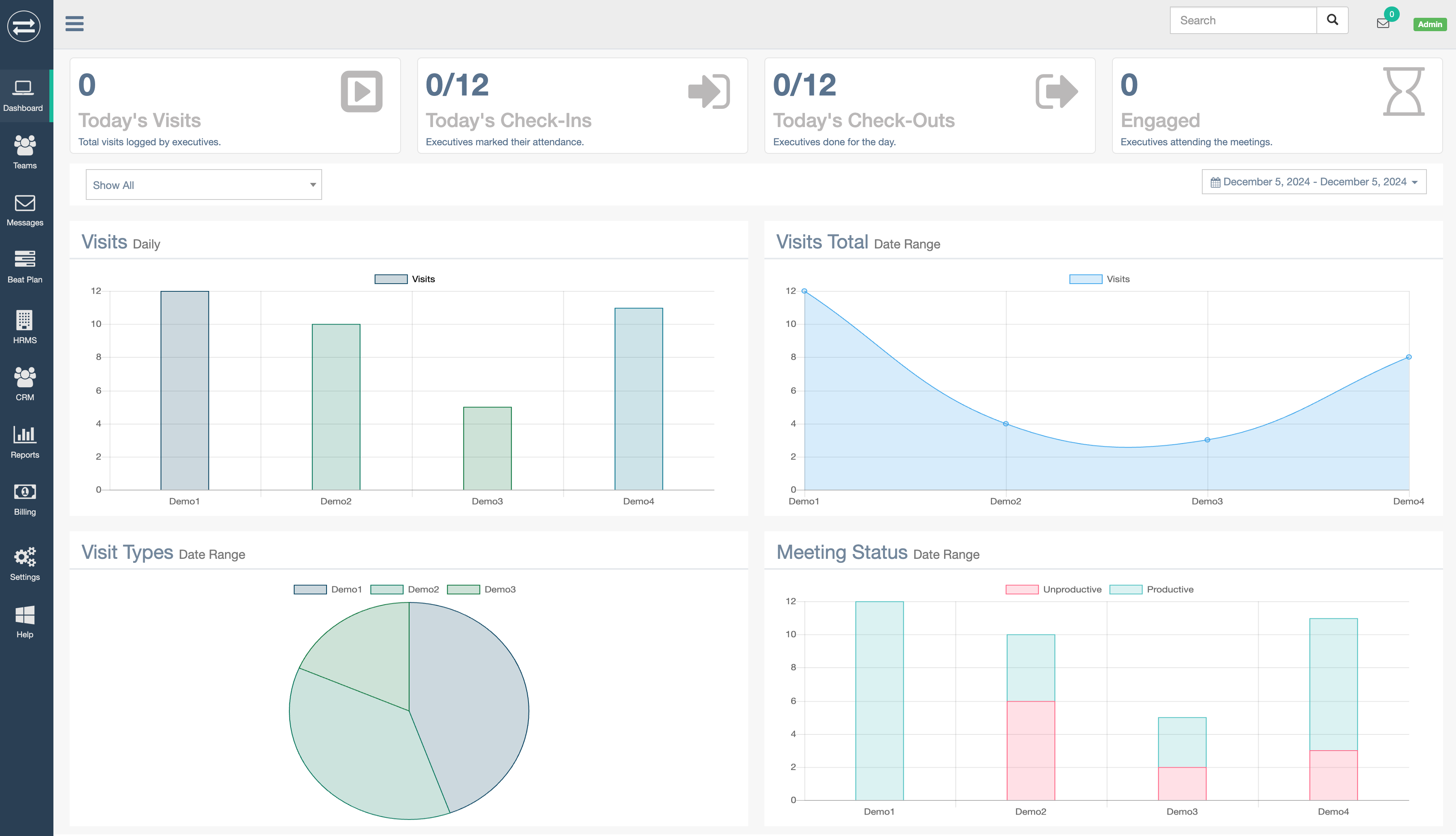Open the Show All dropdown
Image resolution: width=1456 pixels, height=836 pixels.
coord(204,185)
